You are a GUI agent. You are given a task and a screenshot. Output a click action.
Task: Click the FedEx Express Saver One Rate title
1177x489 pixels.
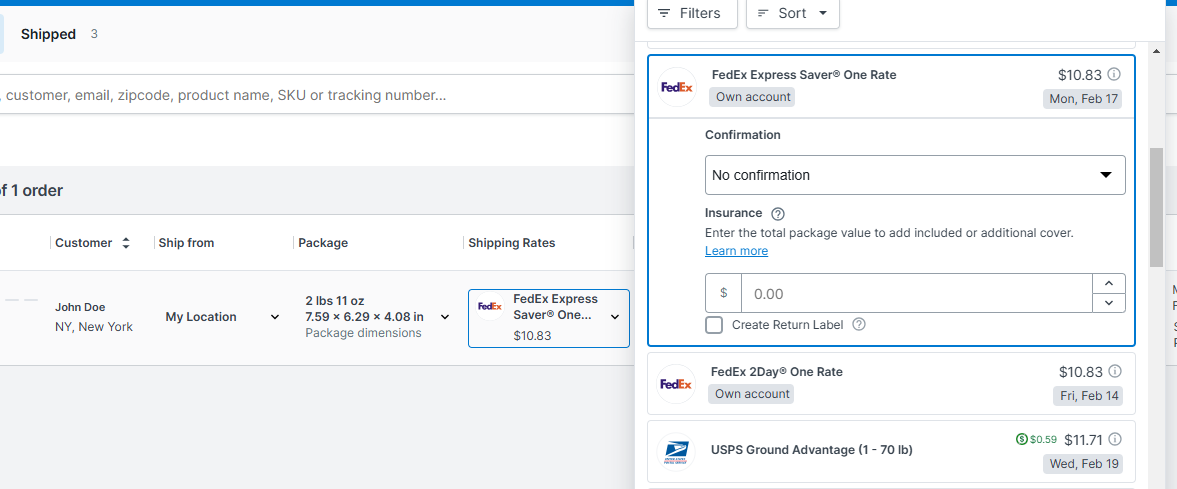tap(804, 75)
